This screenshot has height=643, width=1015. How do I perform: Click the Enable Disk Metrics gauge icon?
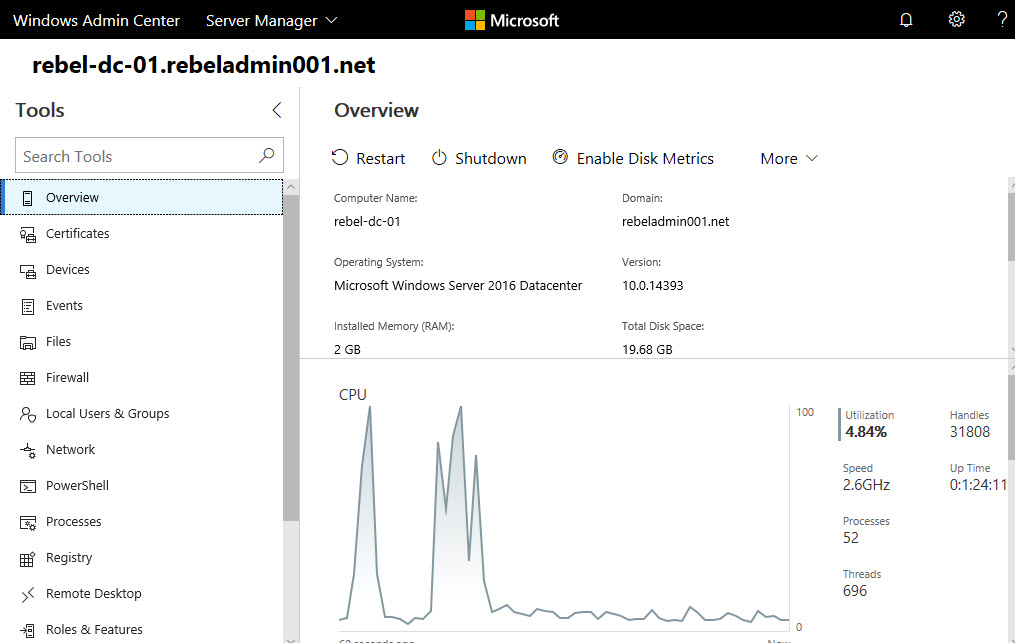tap(560, 157)
